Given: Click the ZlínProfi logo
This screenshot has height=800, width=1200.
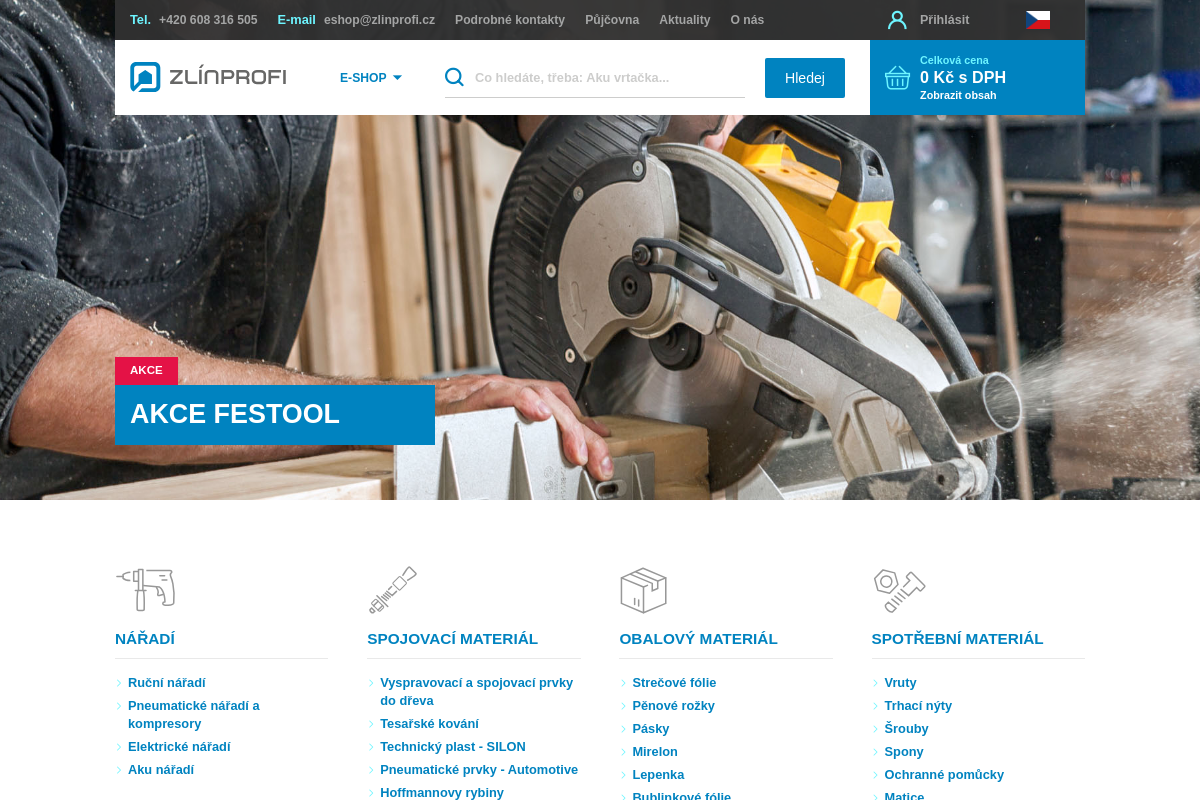Looking at the screenshot, I should [208, 77].
